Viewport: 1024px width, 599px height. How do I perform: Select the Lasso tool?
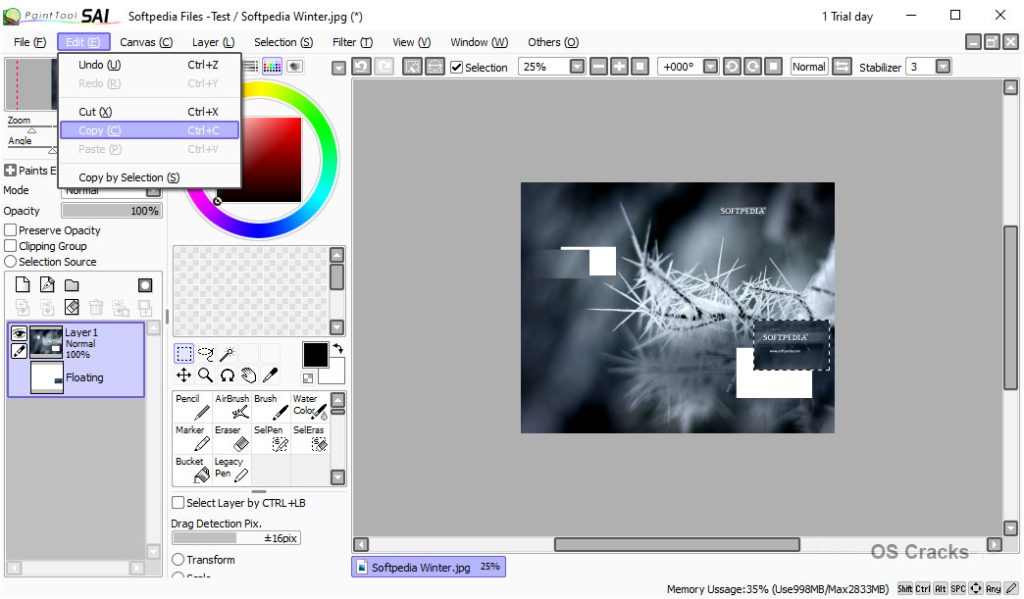pyautogui.click(x=205, y=354)
